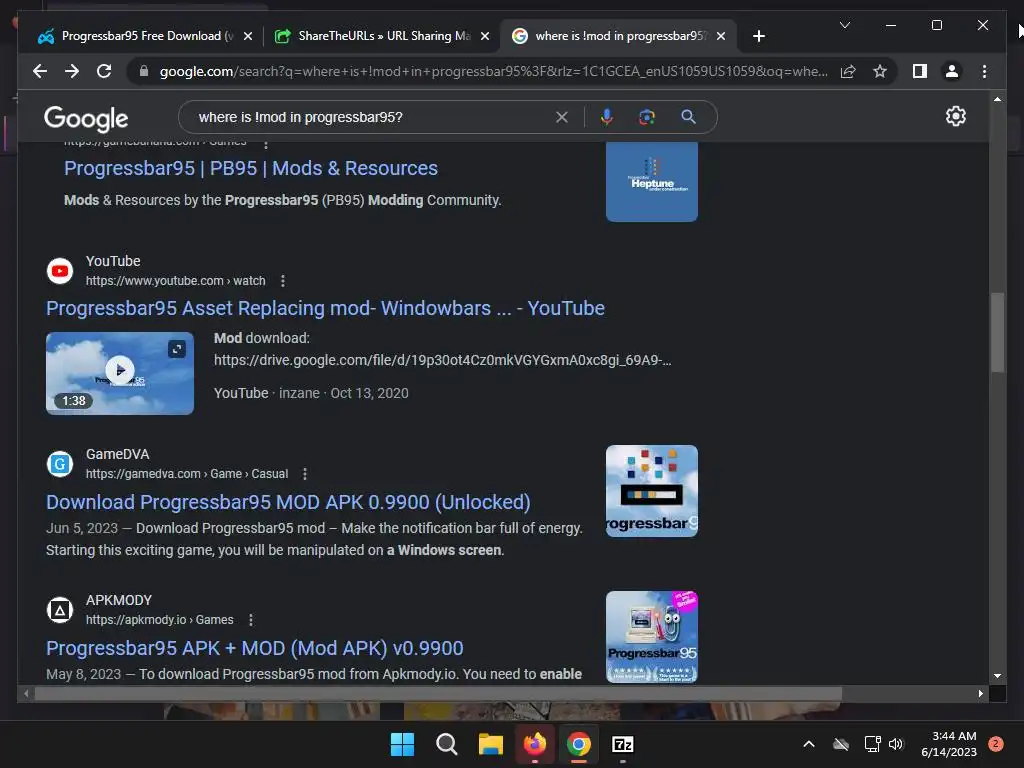Screen dimensions: 1024x768
Task: Expand video preview with corner icon
Action: point(177,349)
